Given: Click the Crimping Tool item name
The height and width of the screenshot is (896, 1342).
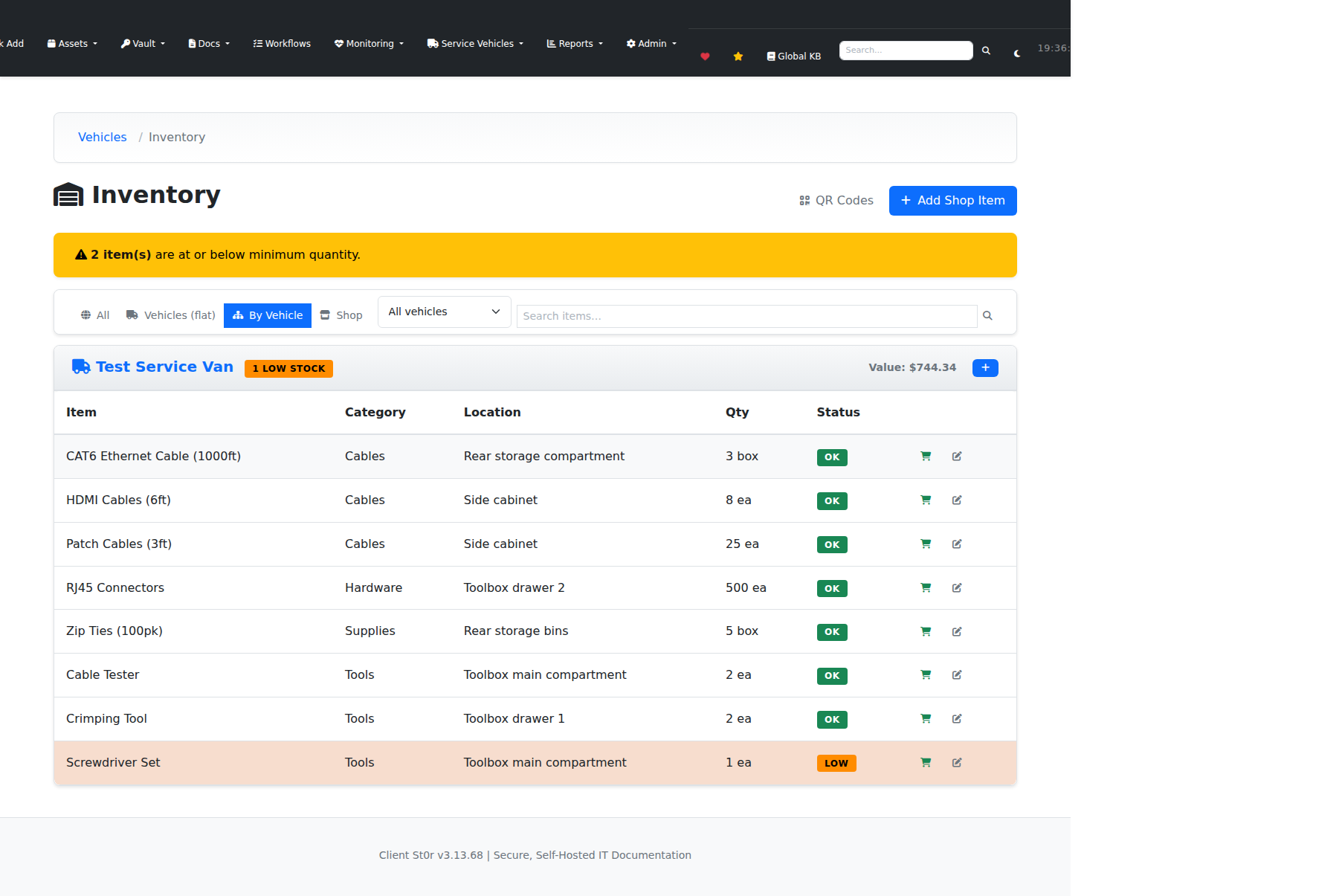Looking at the screenshot, I should tap(106, 719).
